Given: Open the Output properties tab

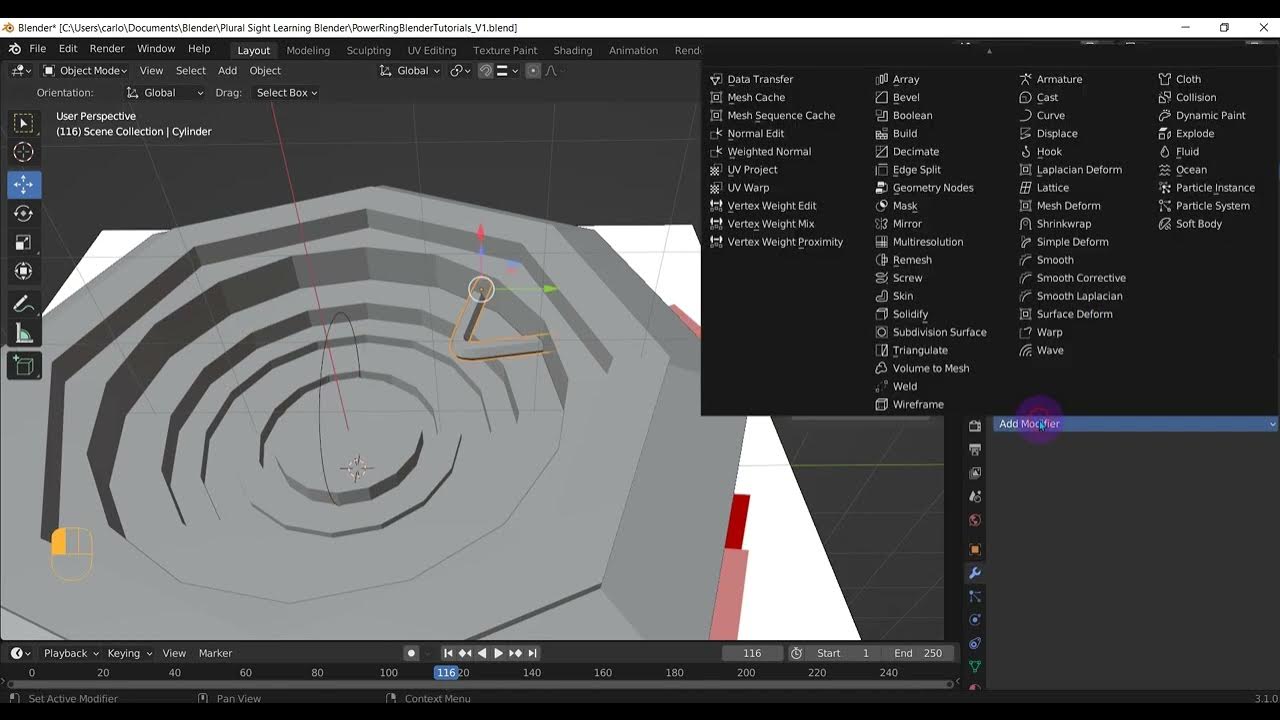Looking at the screenshot, I should [975, 449].
